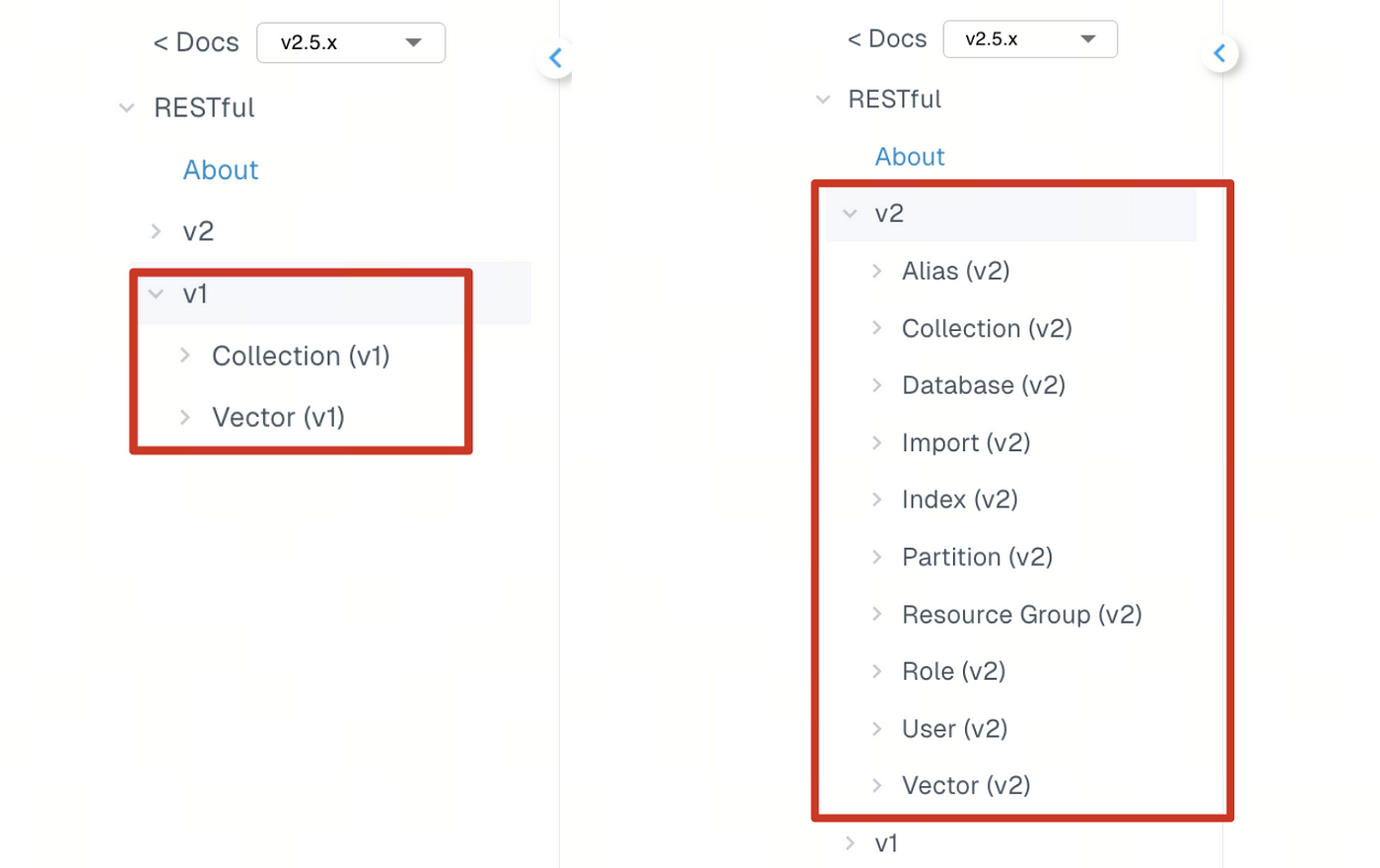Collapse left sidebar with blue arrow icon

pos(555,58)
